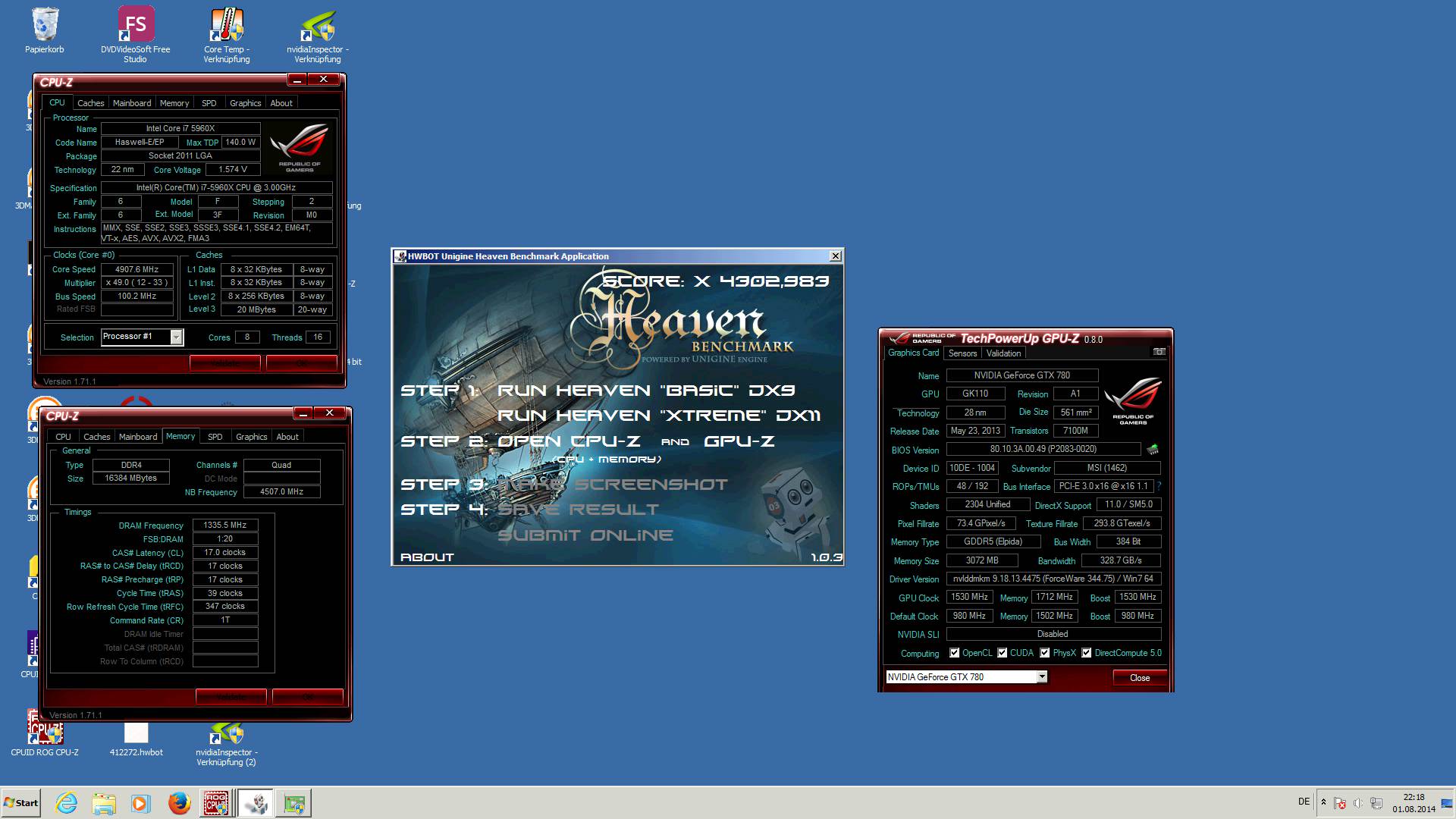Switch to Caches tab in upper CPU-Z
The width and height of the screenshot is (1456, 819).
tap(91, 103)
